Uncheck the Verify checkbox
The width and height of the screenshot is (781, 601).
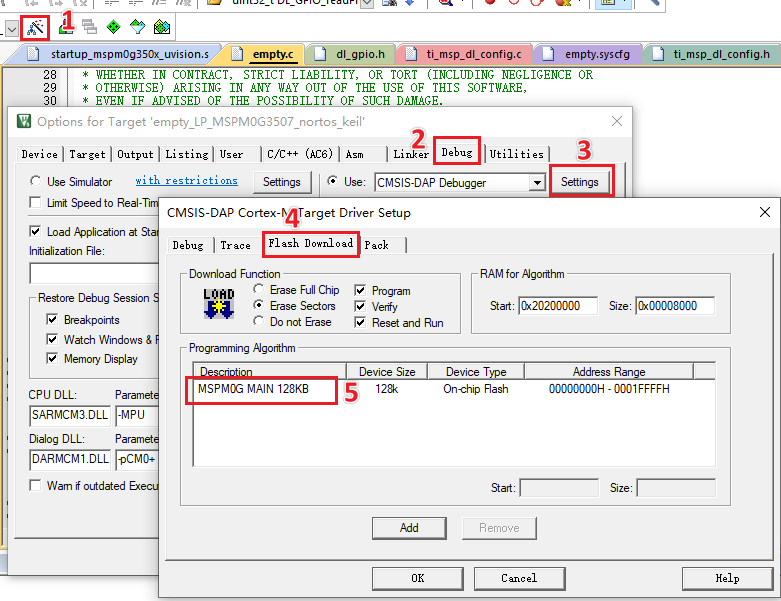360,306
